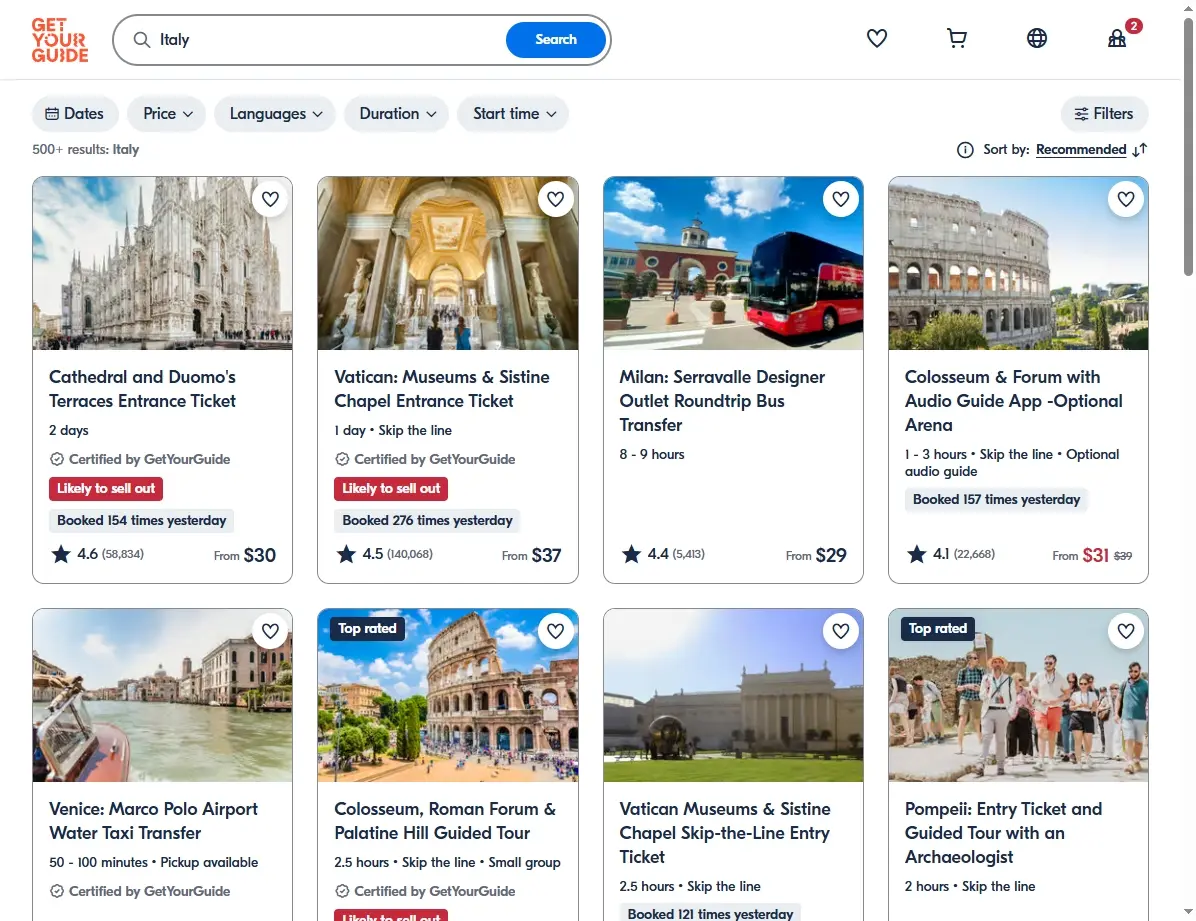Open Pompeii: Entry Ticket and Guided Tour title
The height and width of the screenshot is (921, 1196).
click(x=1003, y=832)
